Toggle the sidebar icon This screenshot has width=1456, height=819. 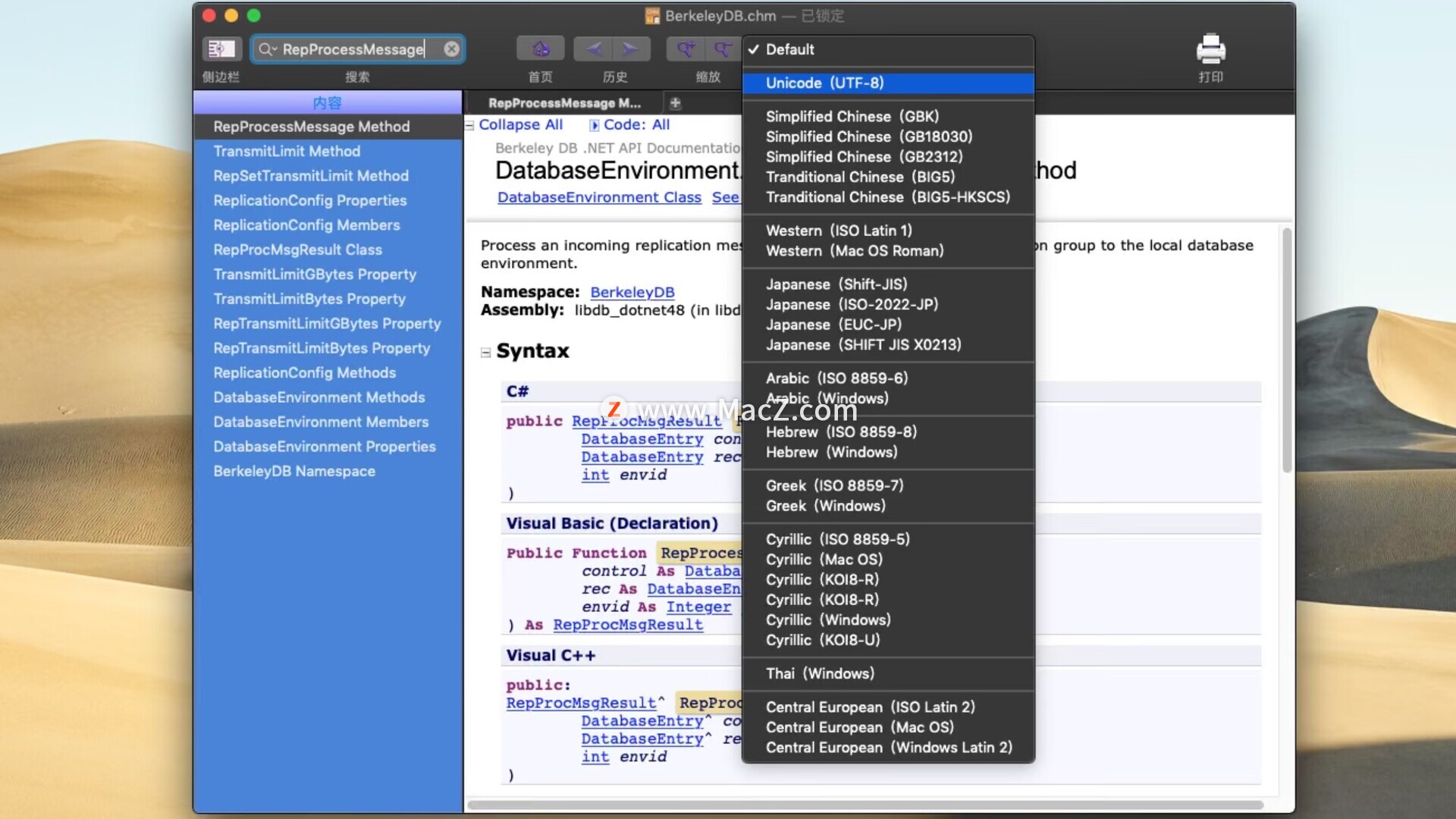click(221, 49)
